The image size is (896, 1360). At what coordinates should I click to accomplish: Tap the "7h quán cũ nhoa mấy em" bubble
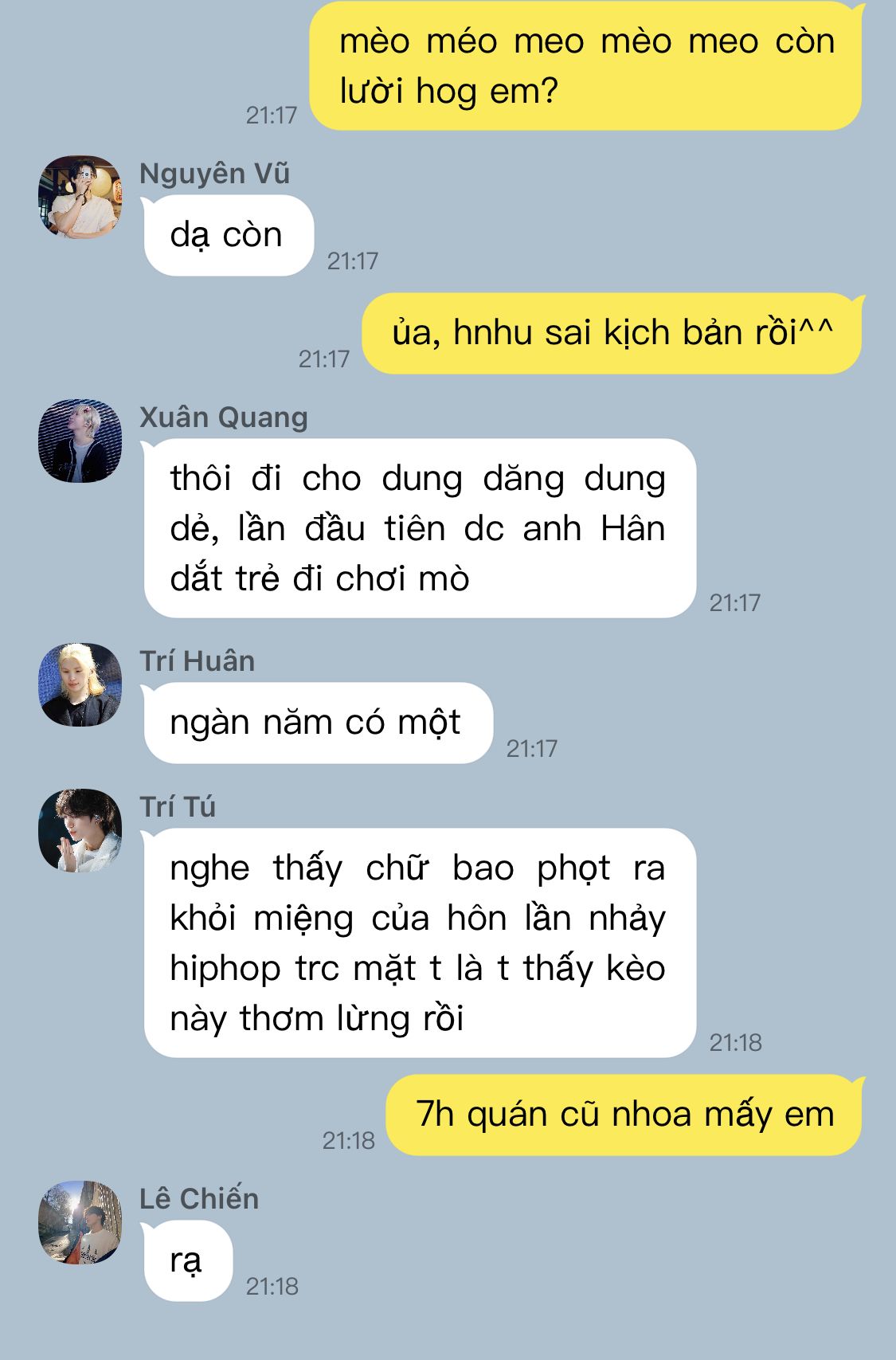pos(625,1115)
